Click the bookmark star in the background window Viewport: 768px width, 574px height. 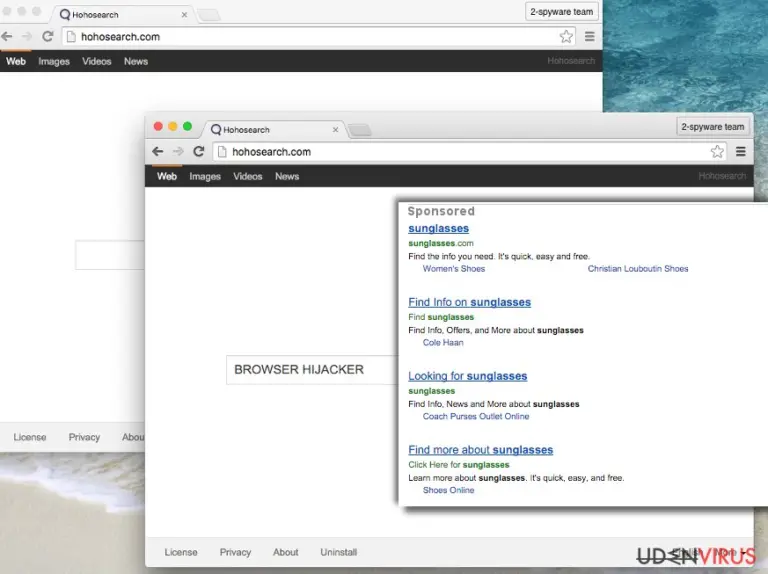click(566, 36)
